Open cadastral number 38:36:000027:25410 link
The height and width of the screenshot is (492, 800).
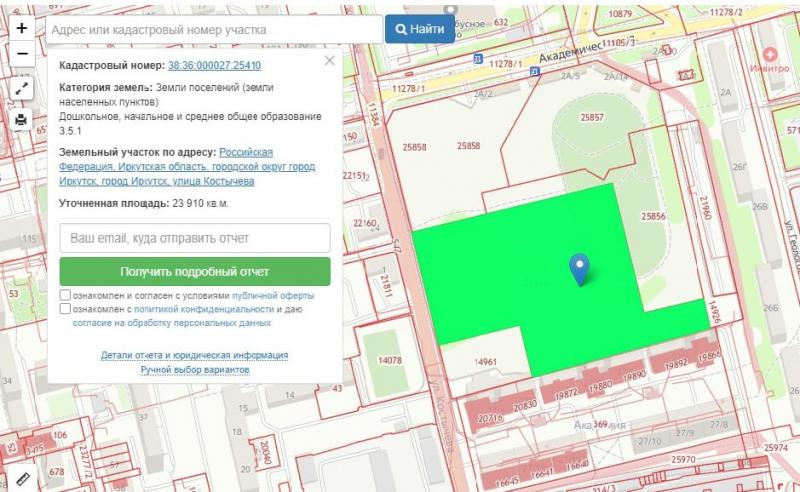[x=214, y=66]
